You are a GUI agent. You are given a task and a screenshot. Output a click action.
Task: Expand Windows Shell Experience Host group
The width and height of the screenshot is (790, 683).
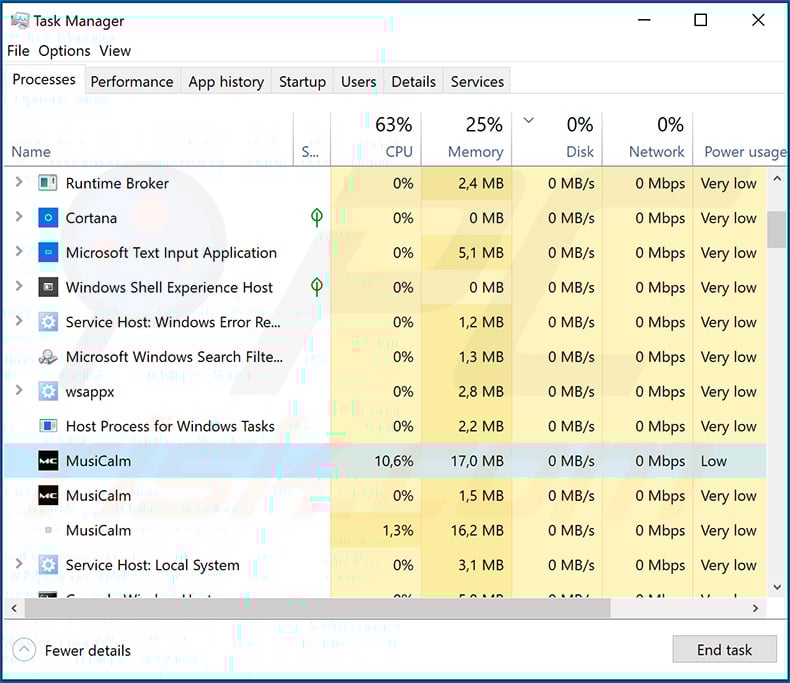pos(19,286)
